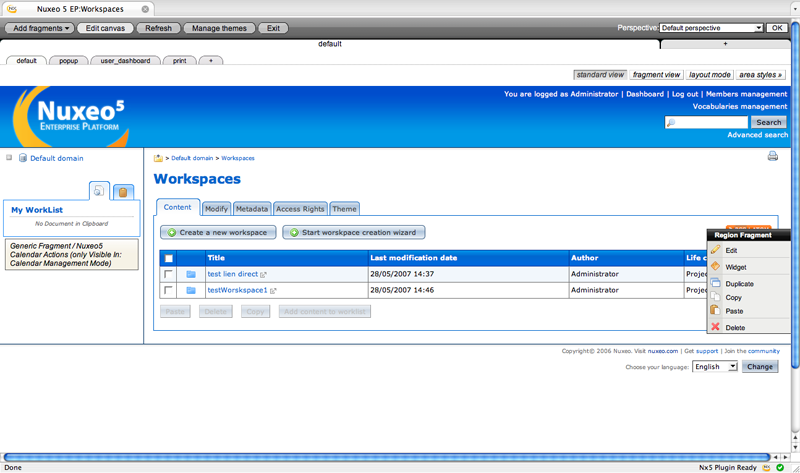
Task: Click the green plus on creation wizard
Action: pos(294,233)
